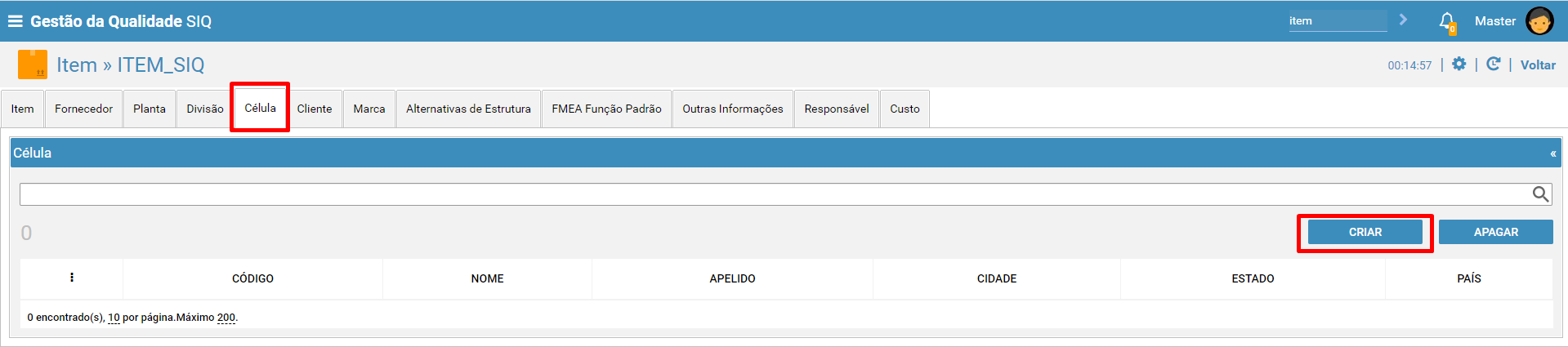Click the Gestão da Qualidade SIQ title

tap(121, 21)
